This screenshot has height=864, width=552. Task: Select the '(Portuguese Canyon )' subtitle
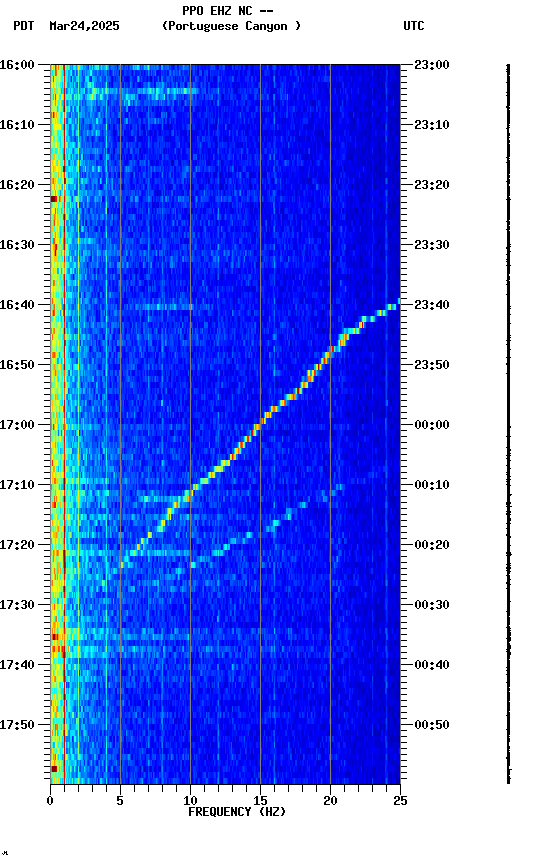231,26
